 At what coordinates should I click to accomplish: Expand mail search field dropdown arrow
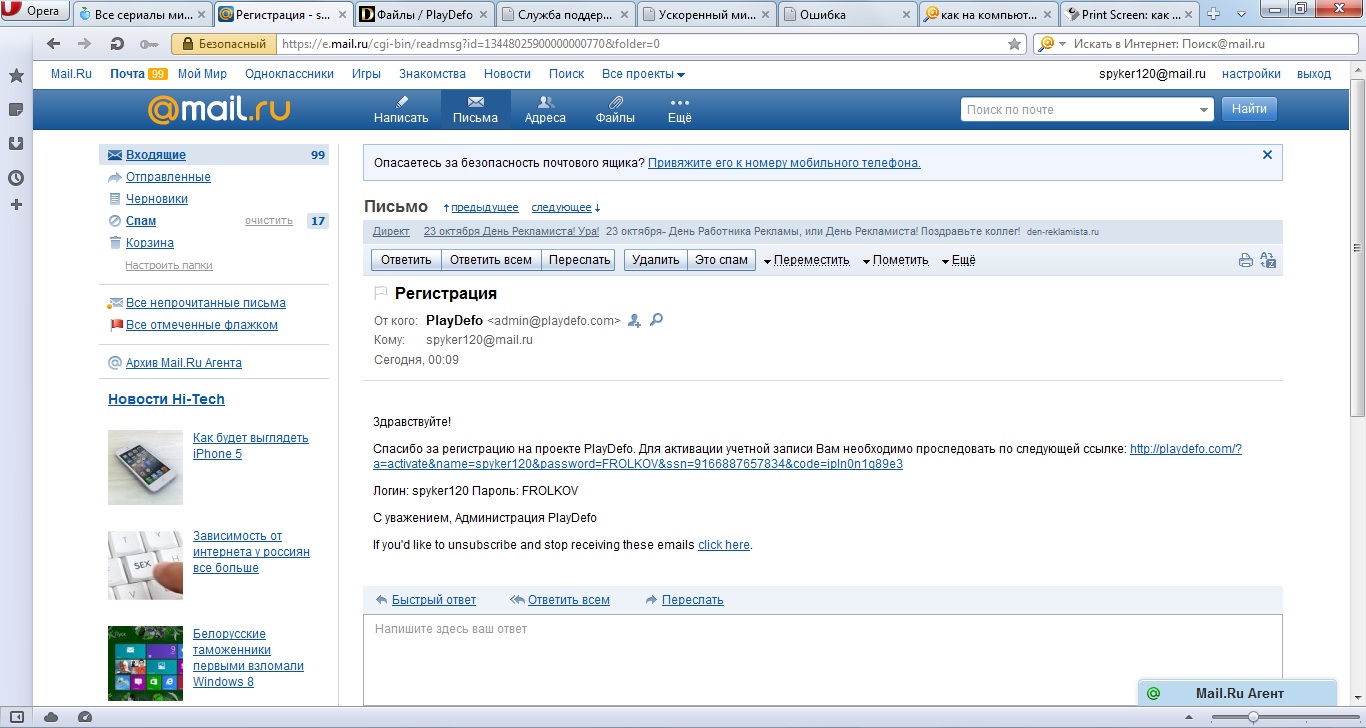1203,110
